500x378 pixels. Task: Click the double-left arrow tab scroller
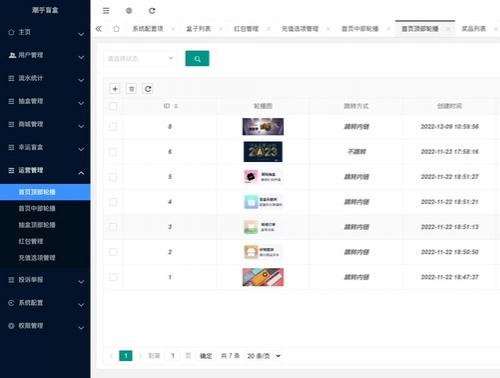[x=99, y=29]
